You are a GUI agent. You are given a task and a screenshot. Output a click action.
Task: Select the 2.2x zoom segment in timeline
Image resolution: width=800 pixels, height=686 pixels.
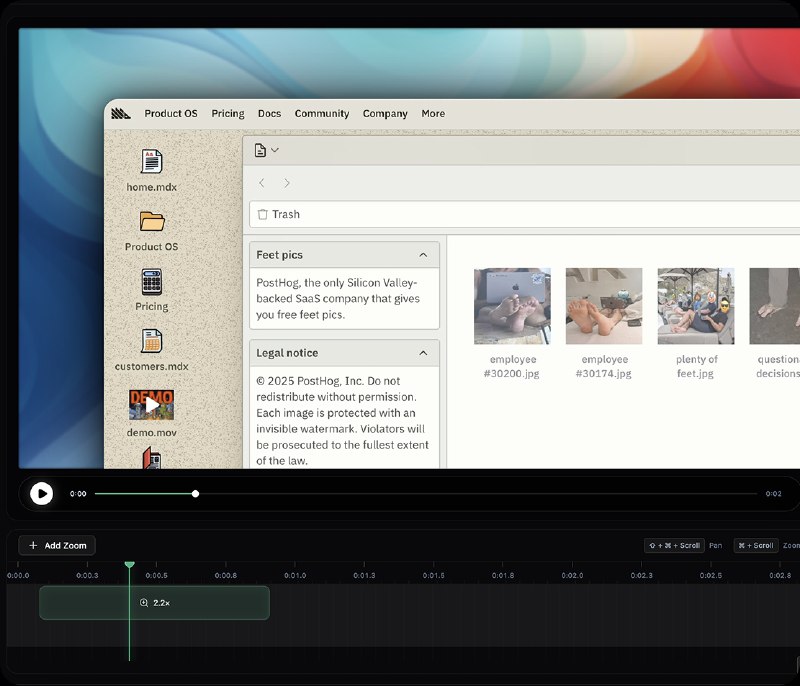(x=154, y=602)
